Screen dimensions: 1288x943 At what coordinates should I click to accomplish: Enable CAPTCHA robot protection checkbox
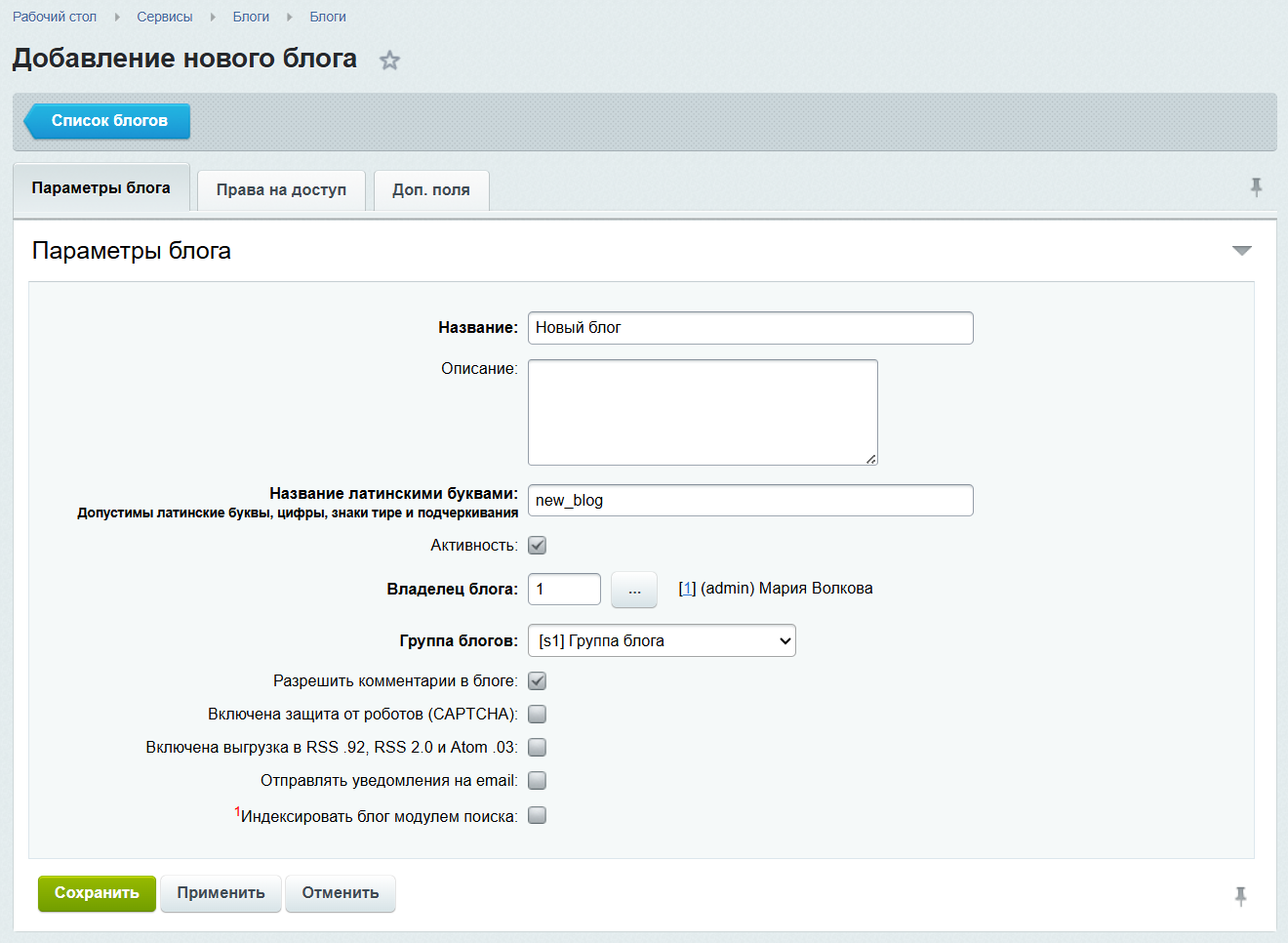537,715
